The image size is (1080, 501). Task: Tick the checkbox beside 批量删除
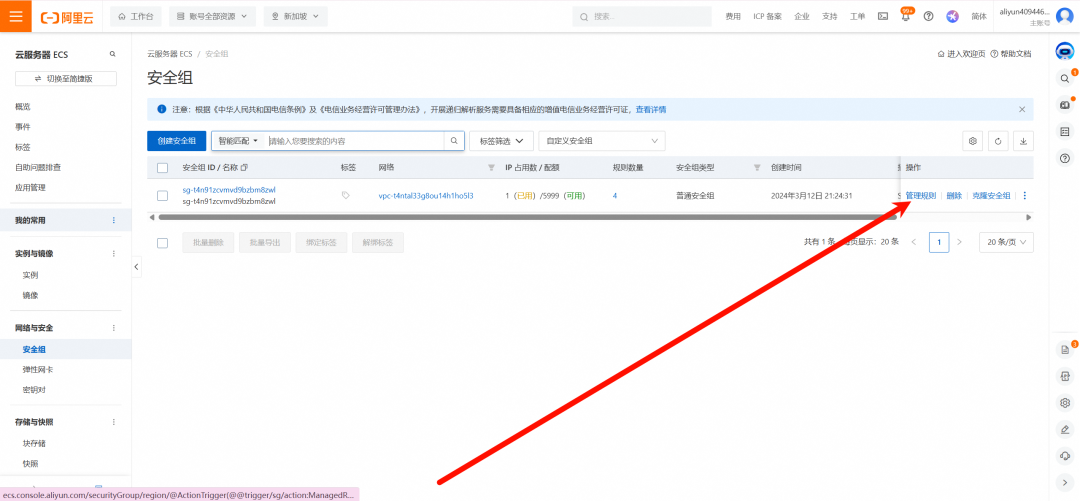163,243
